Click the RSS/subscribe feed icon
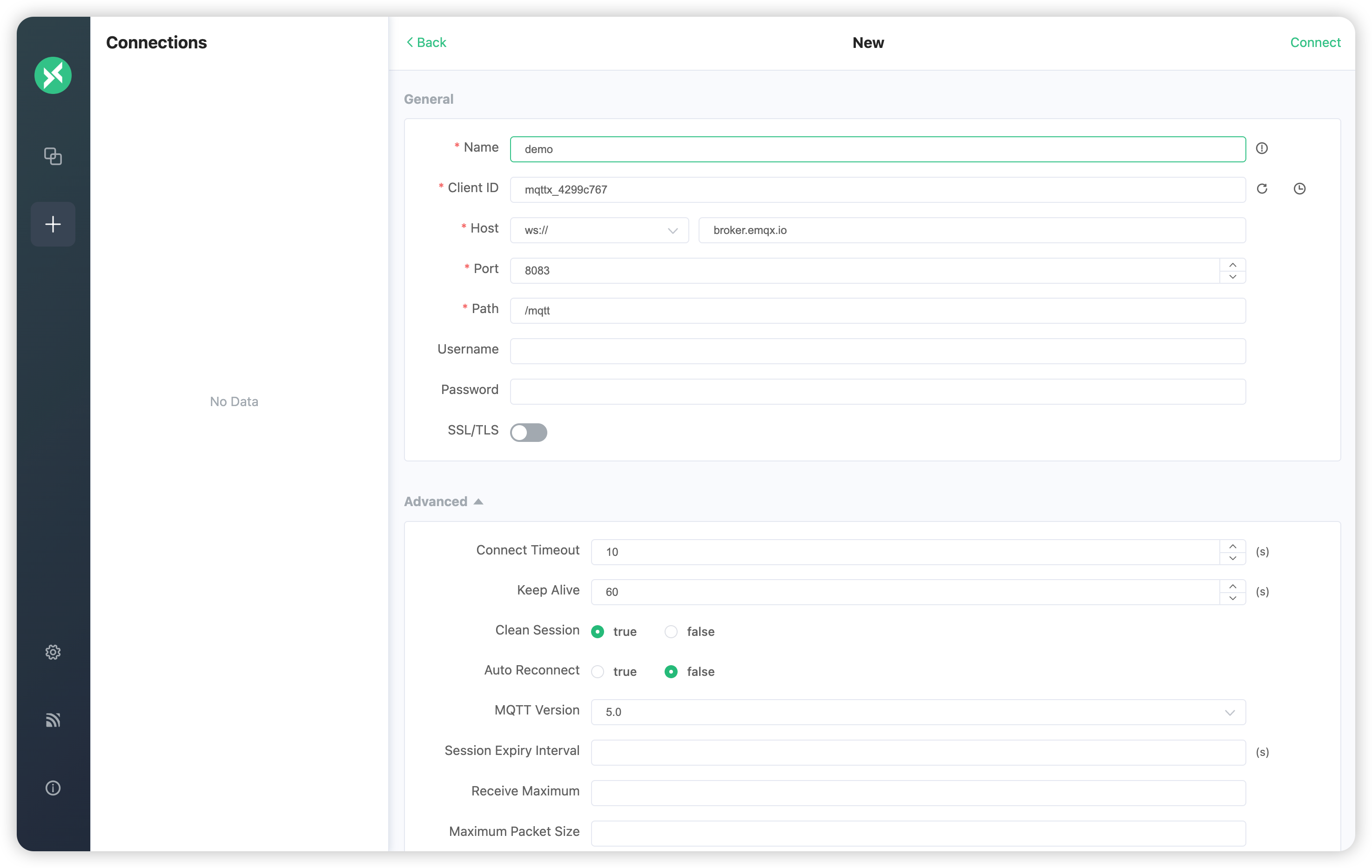 click(53, 719)
